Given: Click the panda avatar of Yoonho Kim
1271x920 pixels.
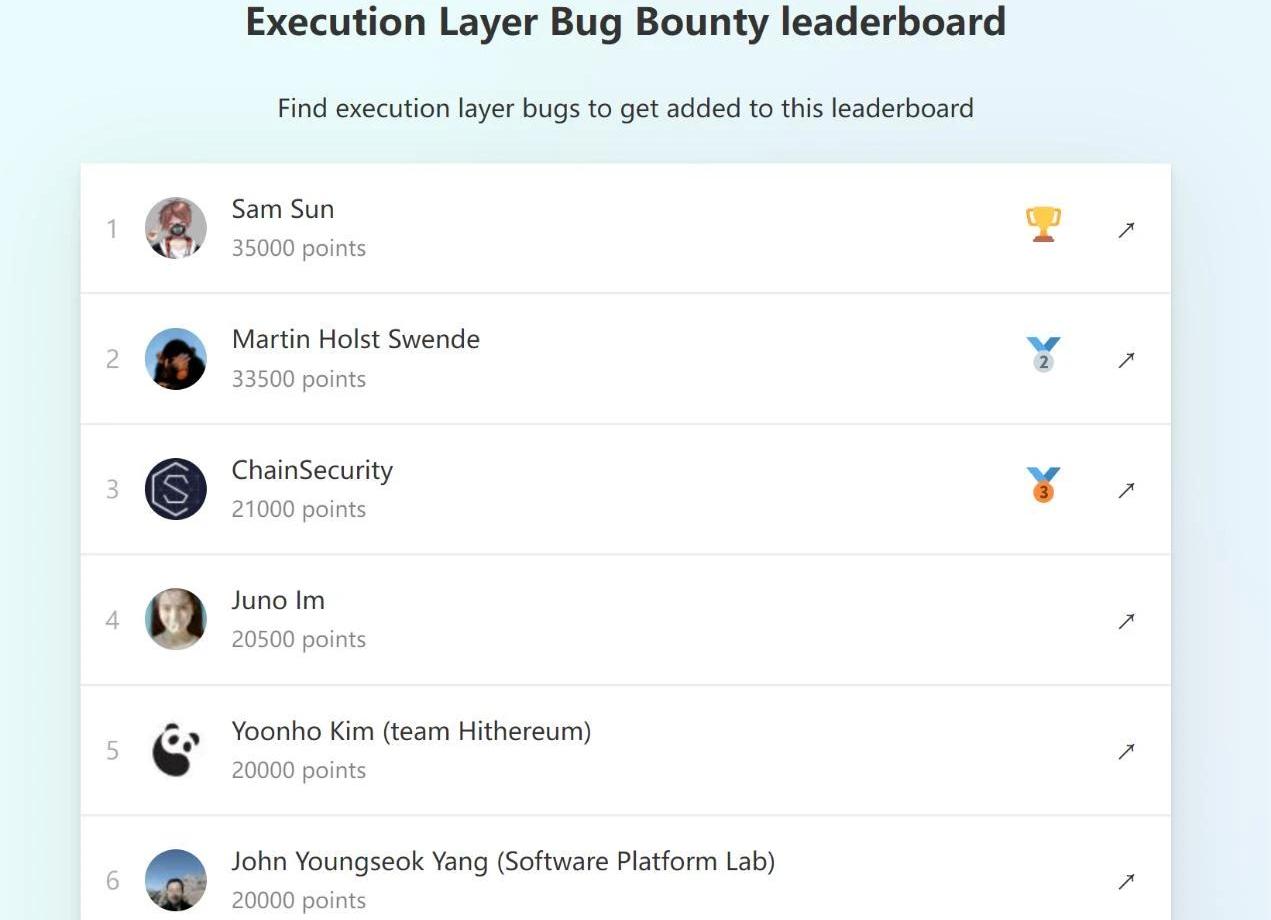Looking at the screenshot, I should pyautogui.click(x=176, y=750).
